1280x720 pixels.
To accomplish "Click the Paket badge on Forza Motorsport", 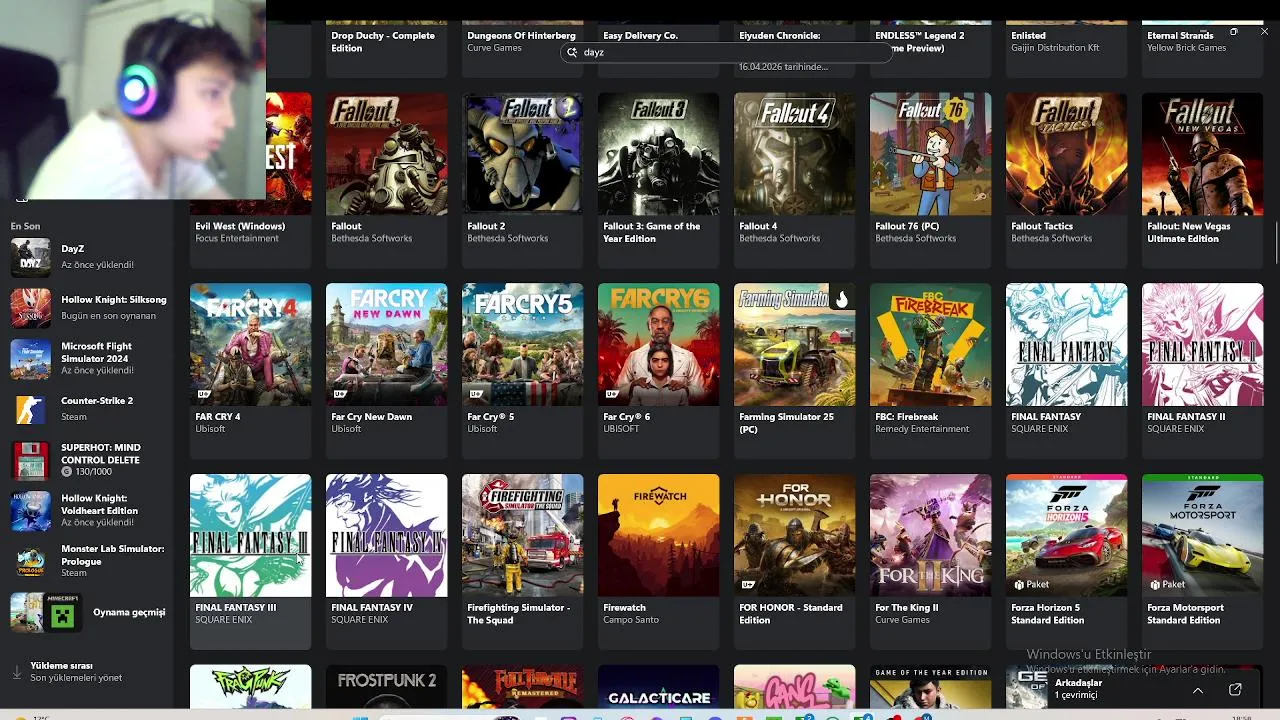I will 1166,584.
